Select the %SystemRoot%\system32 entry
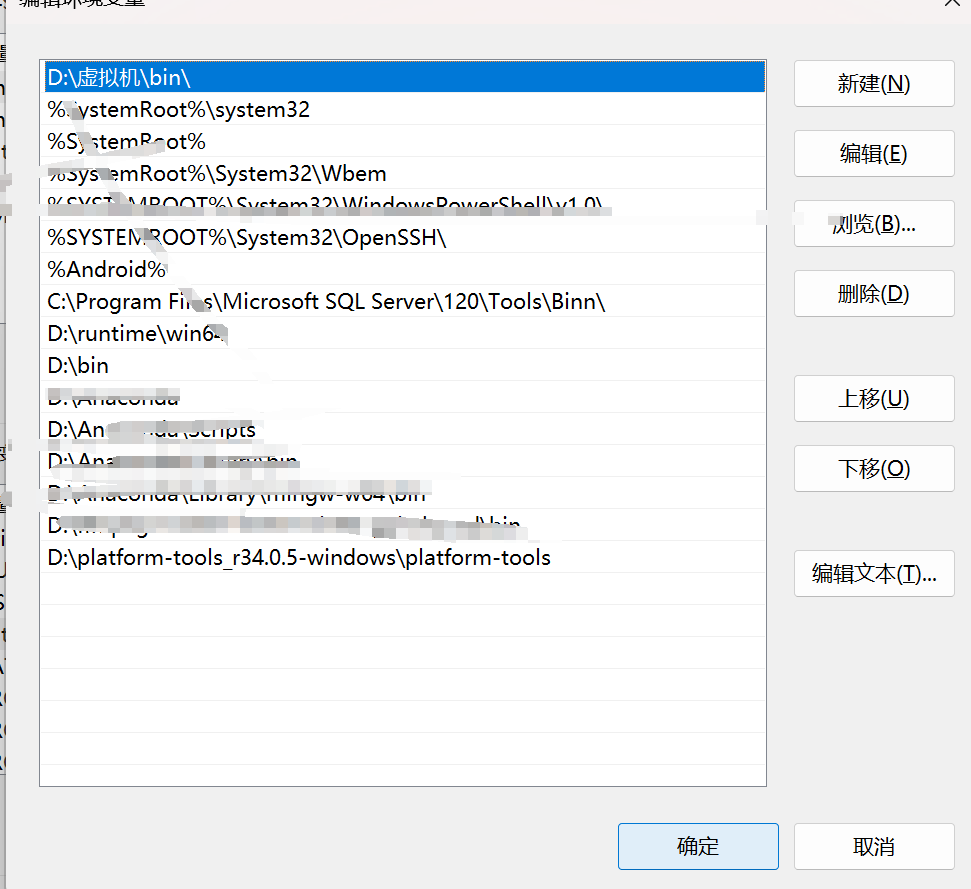This screenshot has width=971, height=889. click(300, 109)
